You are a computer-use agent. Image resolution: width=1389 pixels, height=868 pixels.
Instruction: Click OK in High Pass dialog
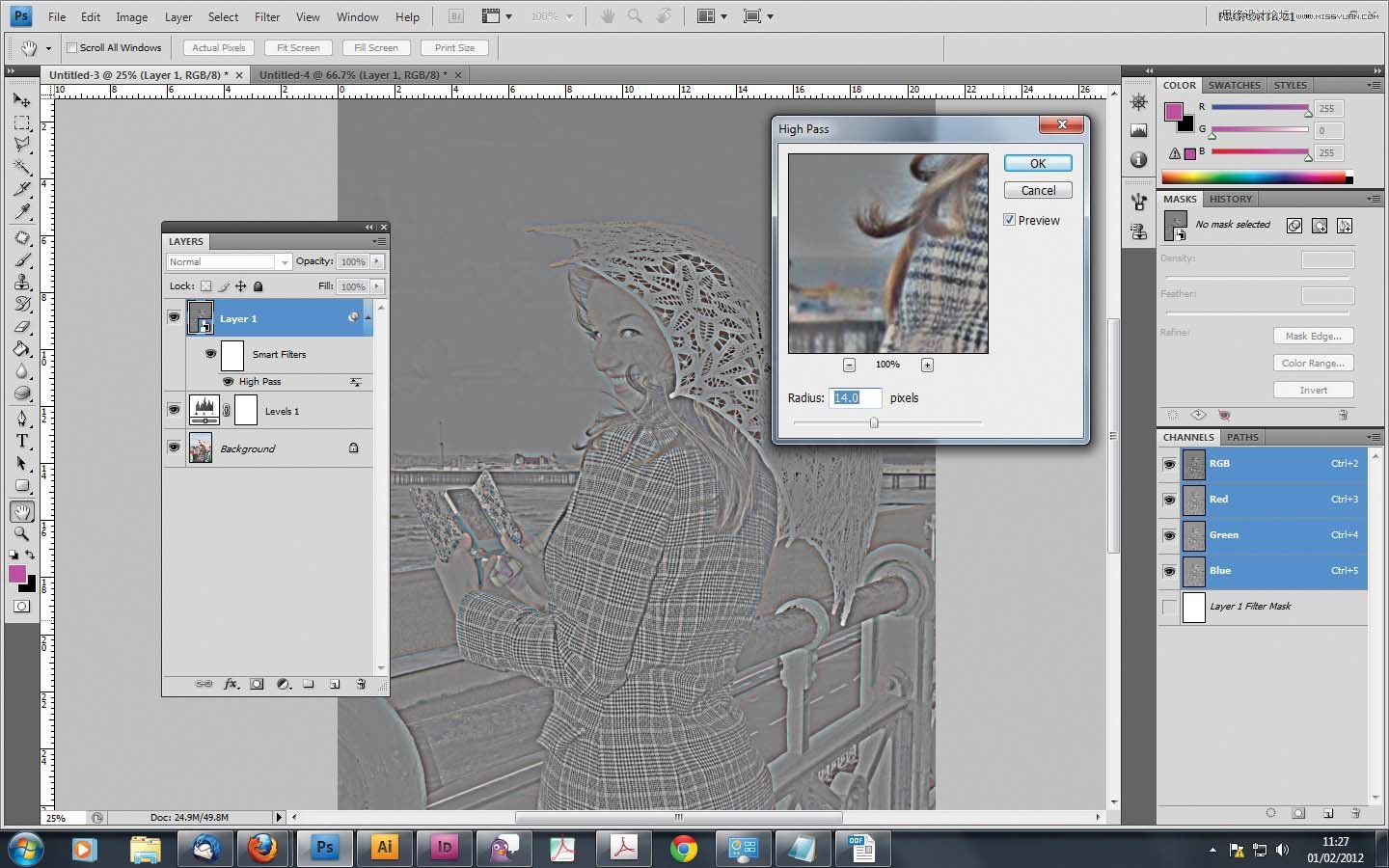point(1037,163)
